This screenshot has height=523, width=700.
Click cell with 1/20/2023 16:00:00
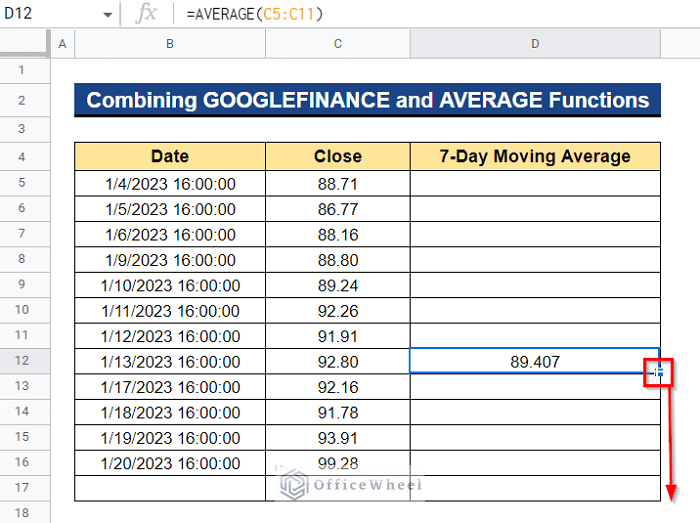click(170, 463)
